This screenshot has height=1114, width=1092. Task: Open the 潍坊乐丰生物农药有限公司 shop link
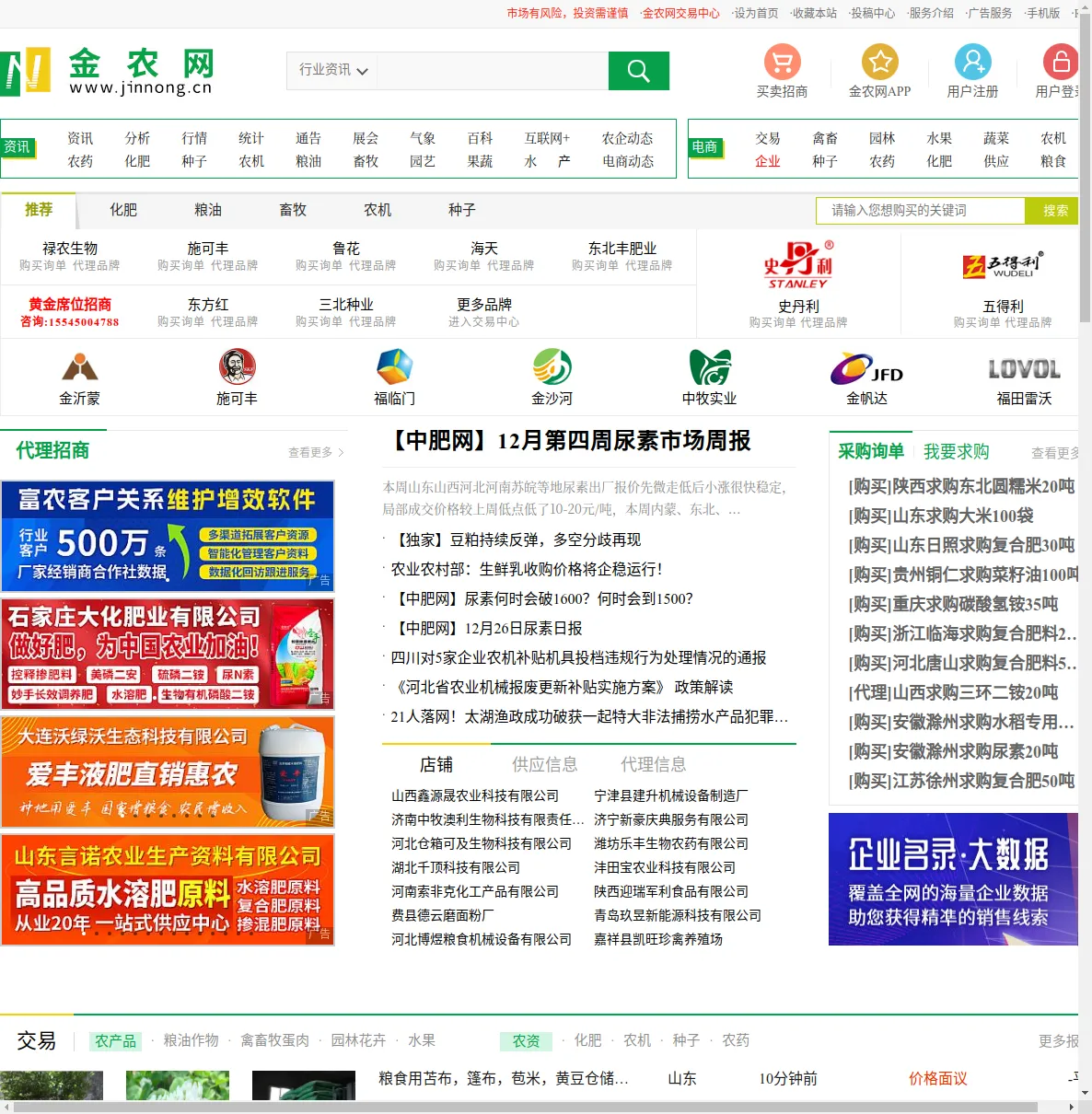click(671, 843)
